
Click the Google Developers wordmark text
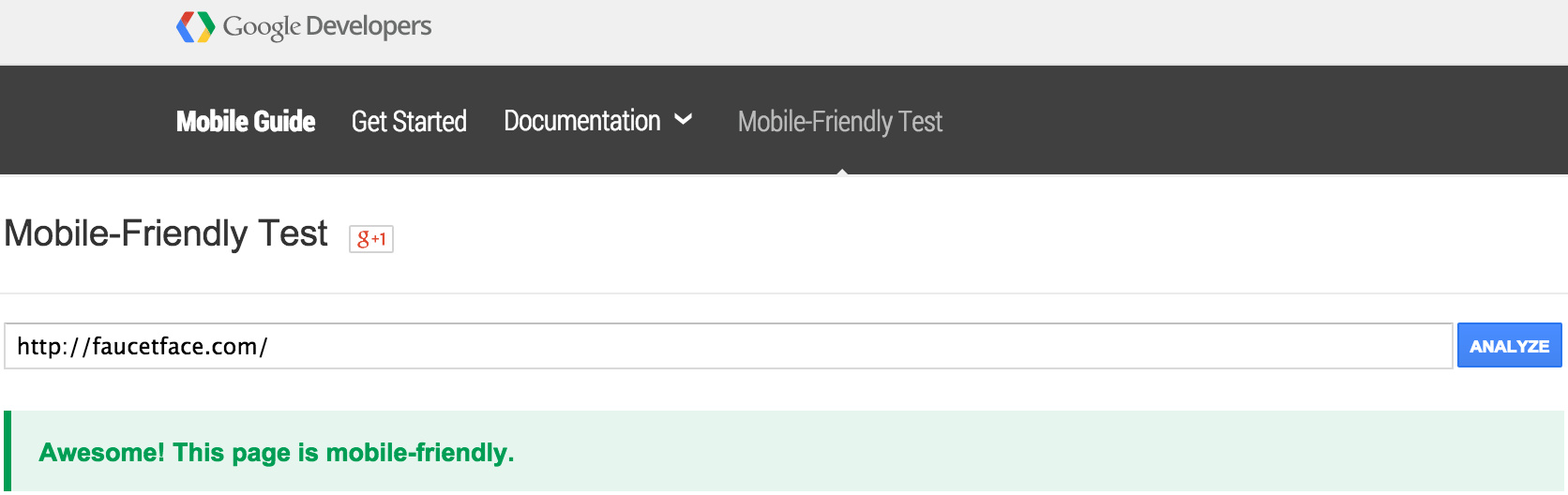point(327,26)
